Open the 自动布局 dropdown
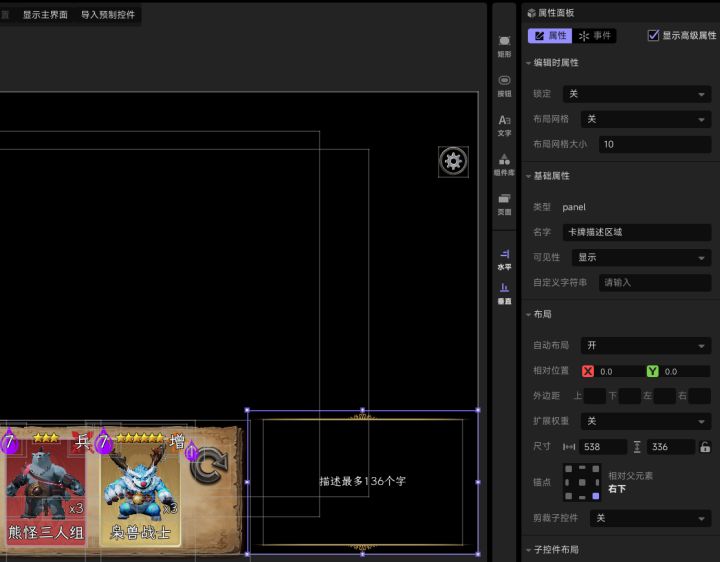This screenshot has width=720, height=562. click(646, 346)
